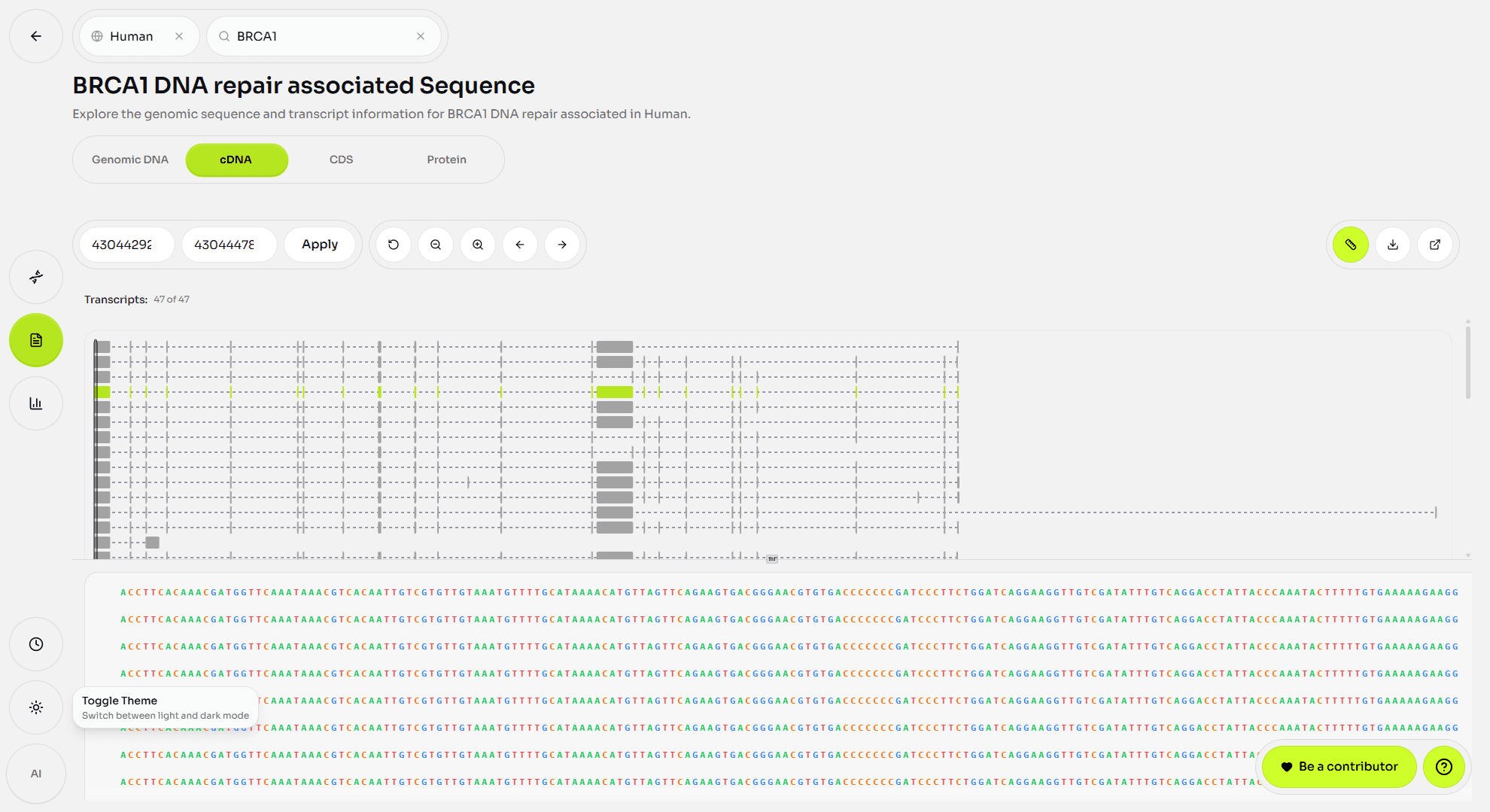The image size is (1490, 812).
Task: Open the sequence document view
Action: click(x=35, y=340)
